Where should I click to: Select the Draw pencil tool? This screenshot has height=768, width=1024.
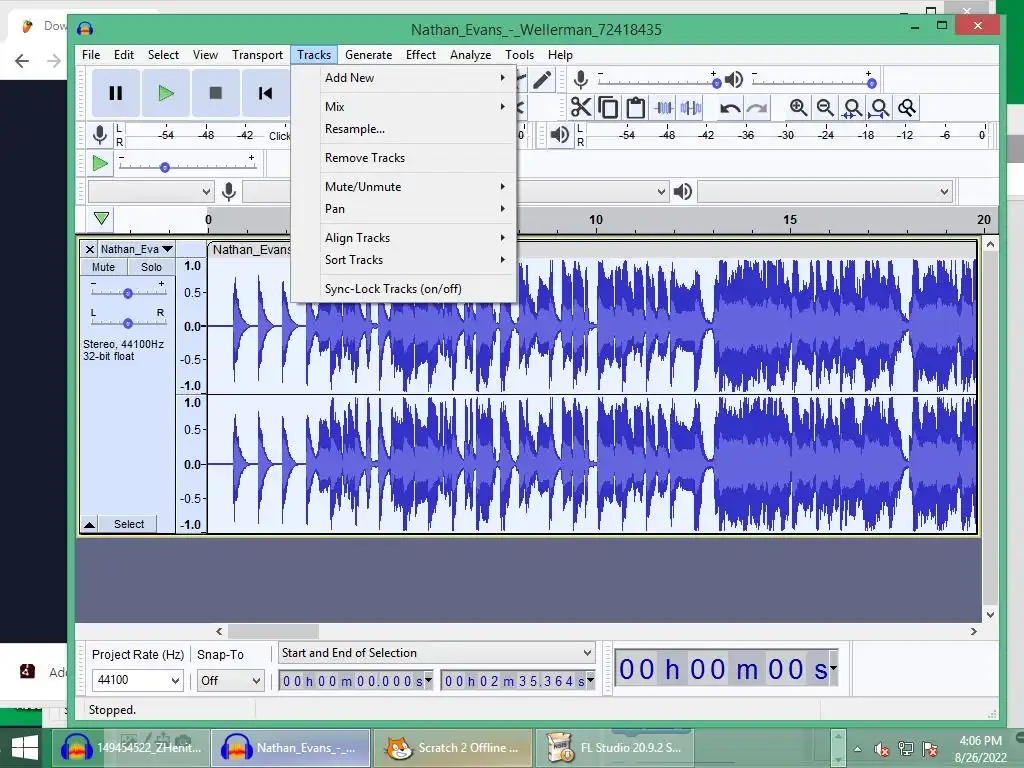click(x=542, y=80)
